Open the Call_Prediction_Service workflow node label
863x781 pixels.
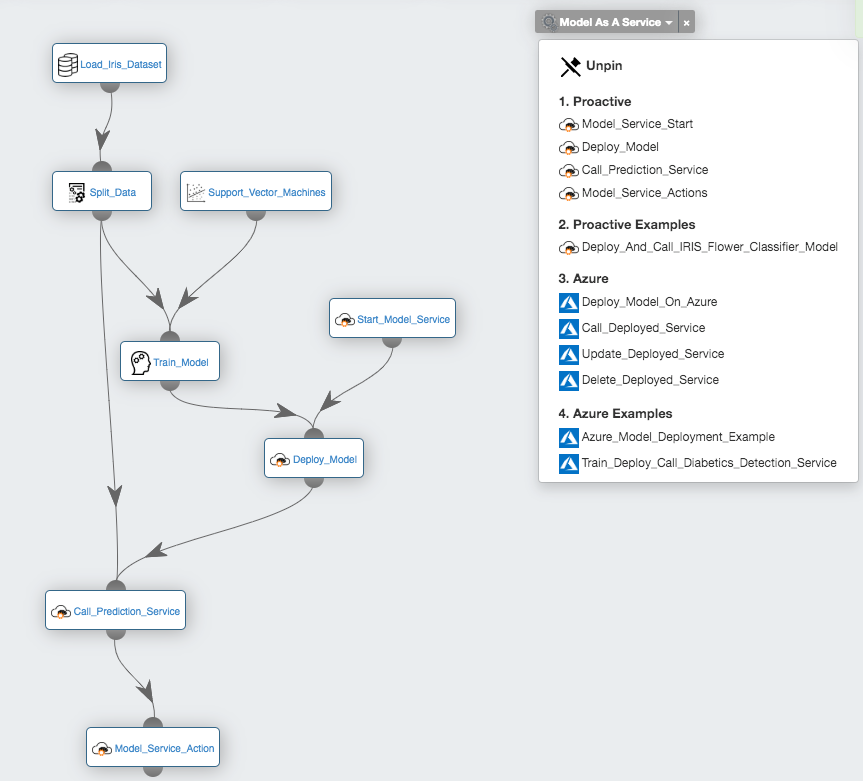coord(127,611)
